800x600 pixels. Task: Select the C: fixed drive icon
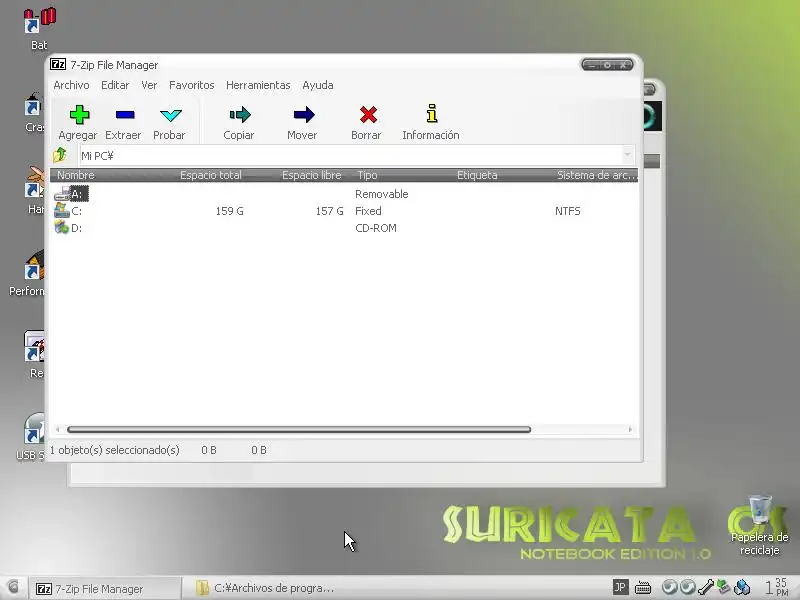(62, 210)
